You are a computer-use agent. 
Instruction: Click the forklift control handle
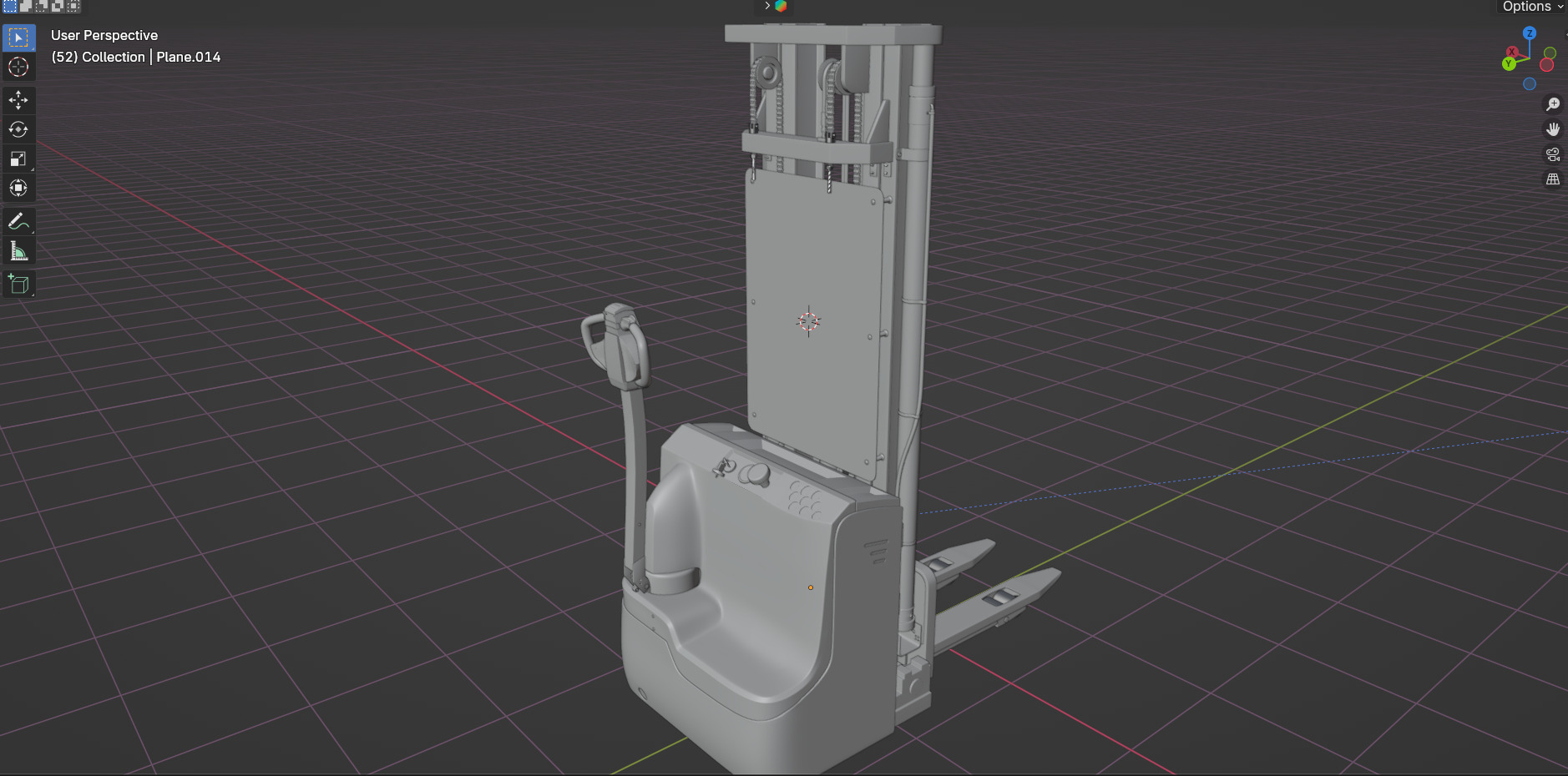[x=616, y=346]
